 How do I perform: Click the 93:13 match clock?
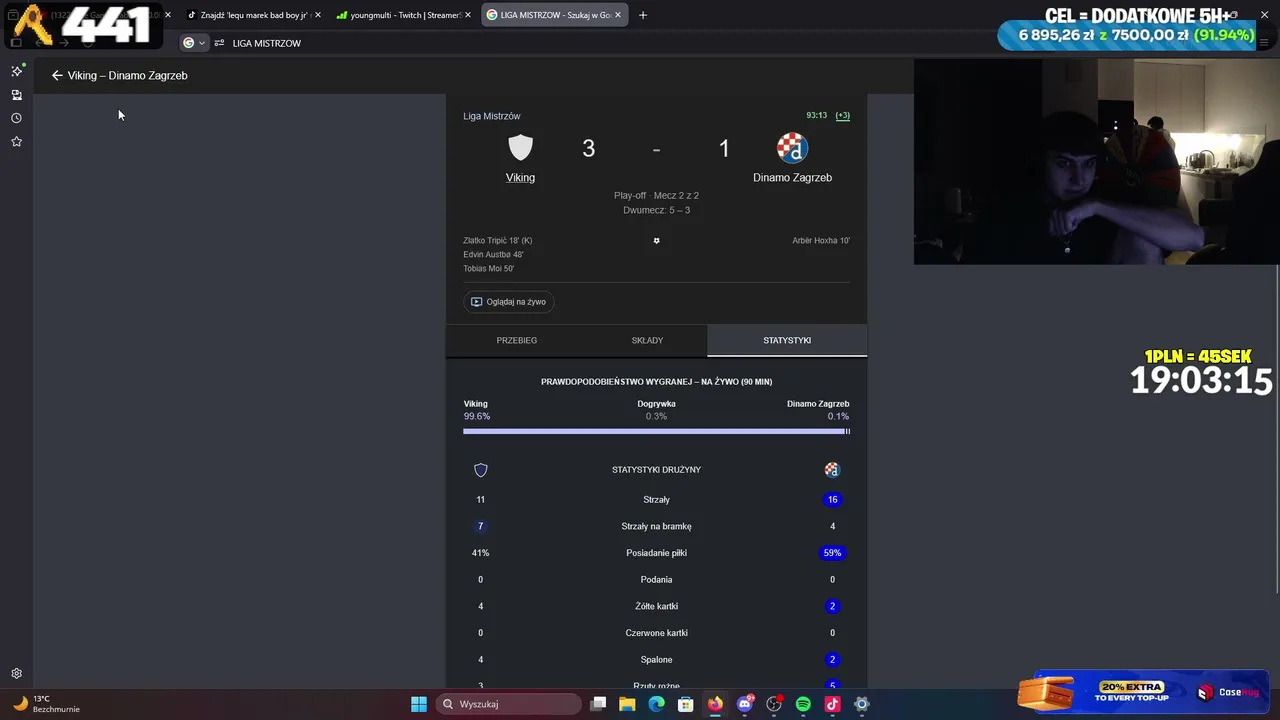click(817, 116)
